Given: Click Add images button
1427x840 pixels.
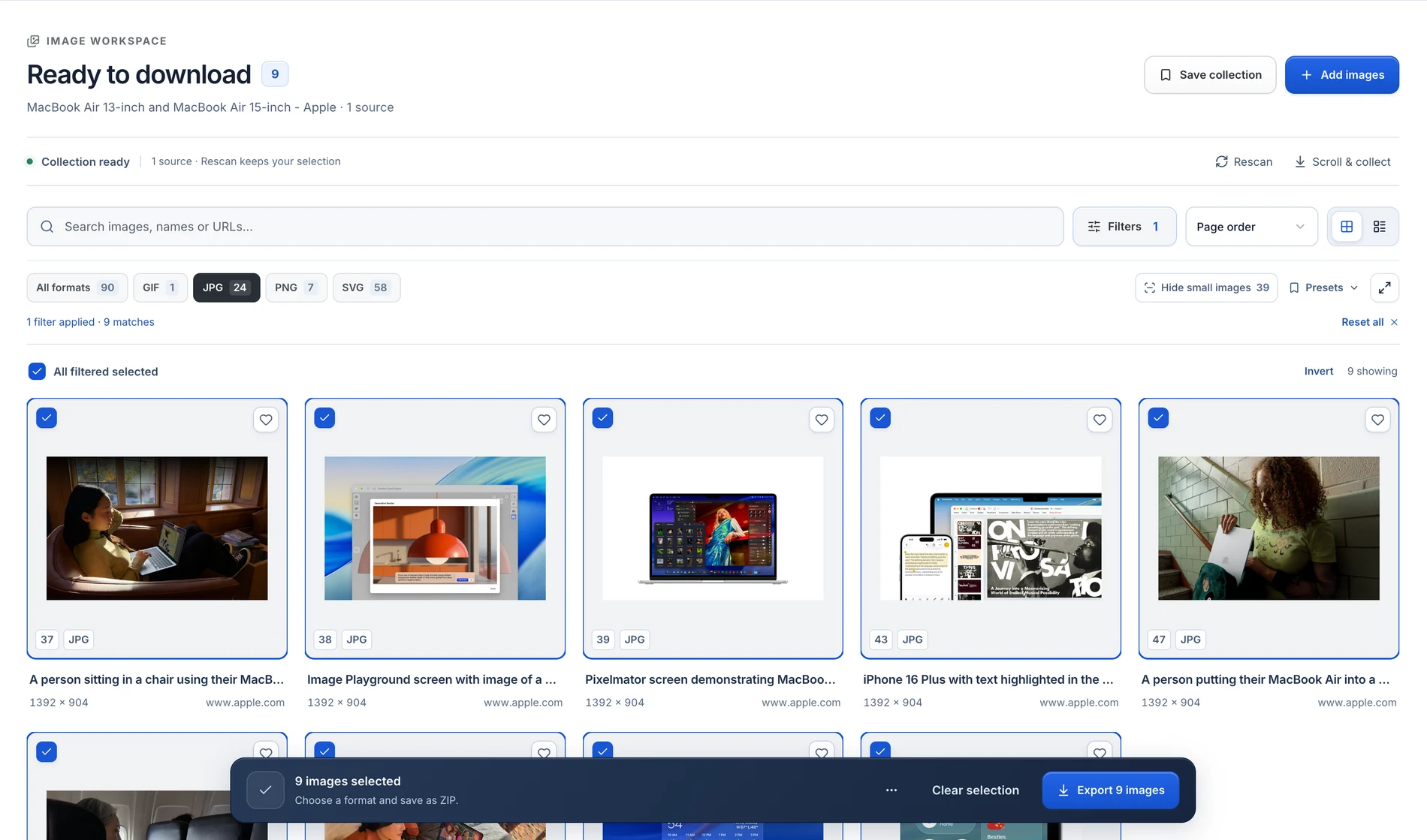Looking at the screenshot, I should [x=1341, y=75].
